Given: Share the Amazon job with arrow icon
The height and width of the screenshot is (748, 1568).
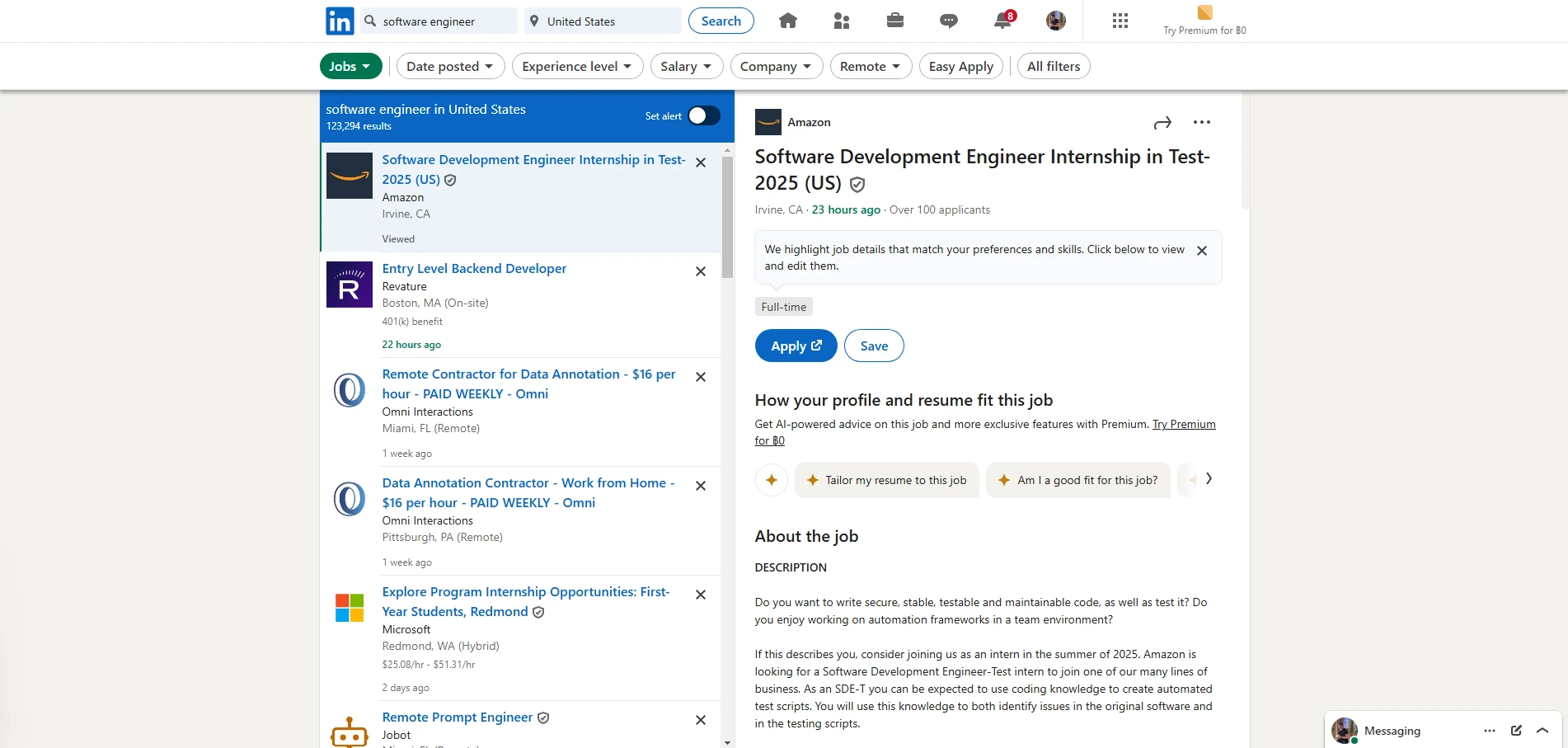Looking at the screenshot, I should pyautogui.click(x=1162, y=123).
